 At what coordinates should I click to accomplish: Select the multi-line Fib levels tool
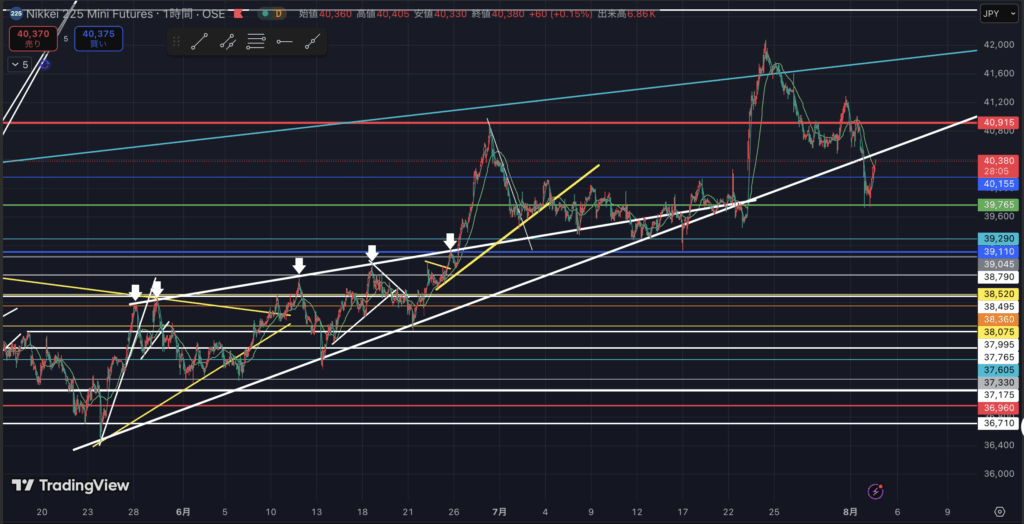255,42
